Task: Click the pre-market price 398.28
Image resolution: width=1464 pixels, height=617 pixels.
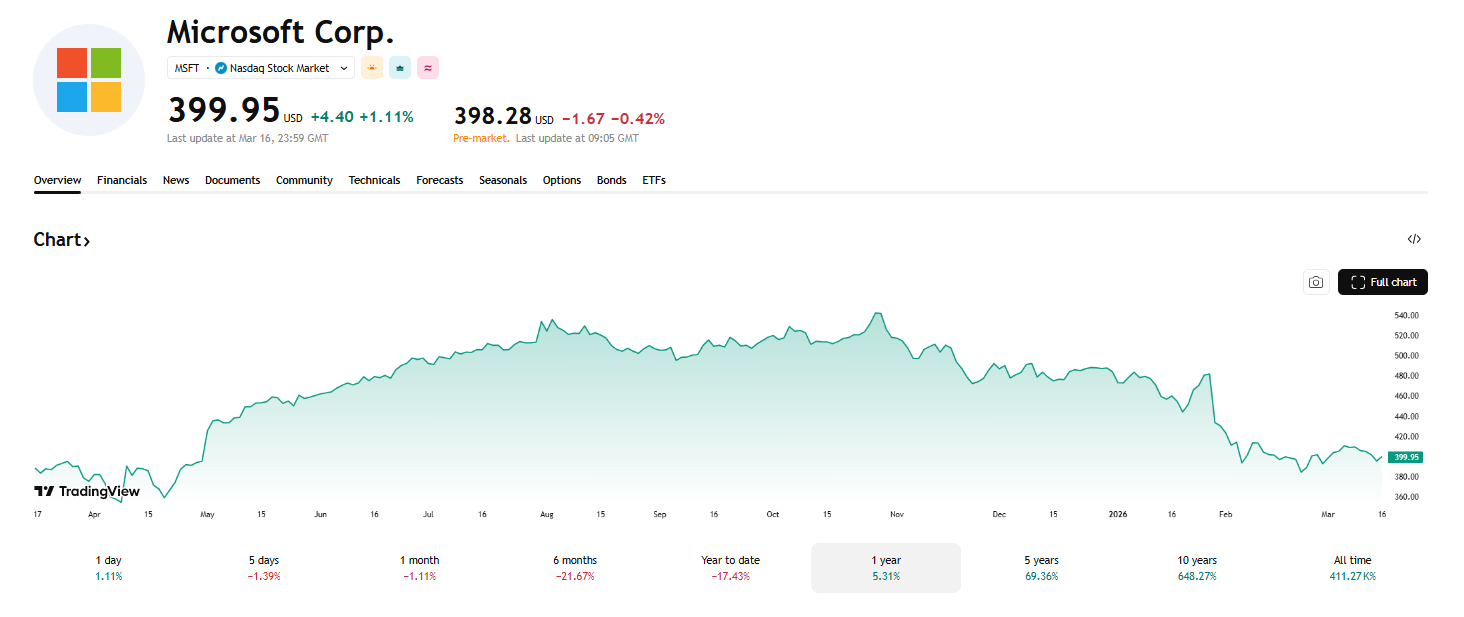Action: pyautogui.click(x=493, y=117)
